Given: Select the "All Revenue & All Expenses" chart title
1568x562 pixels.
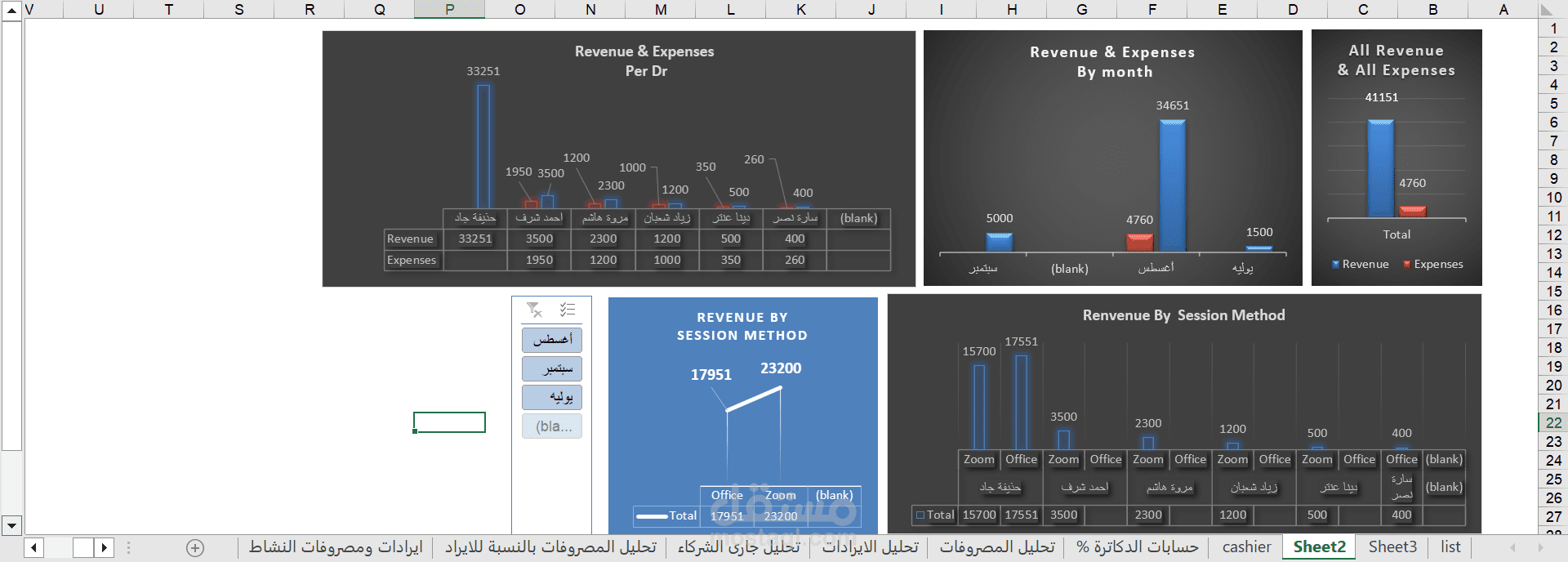Looking at the screenshot, I should coord(1396,60).
